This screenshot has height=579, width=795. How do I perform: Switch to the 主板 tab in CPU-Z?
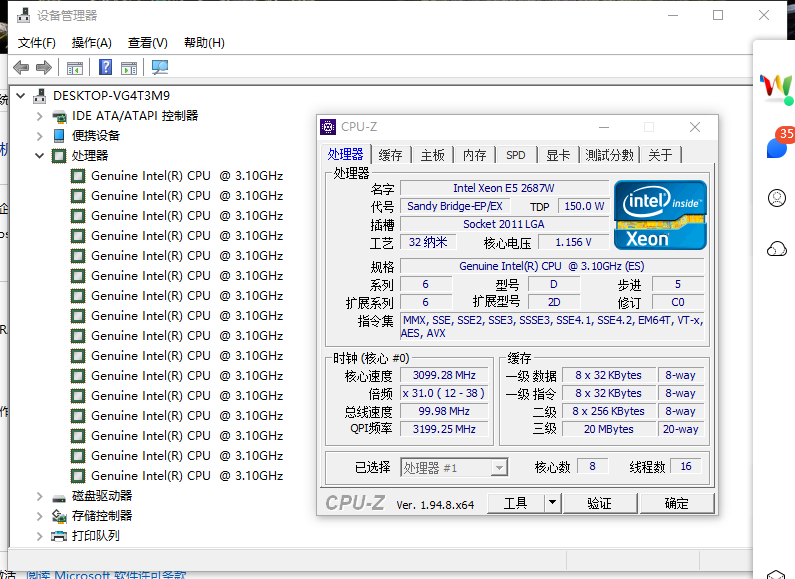pos(432,155)
